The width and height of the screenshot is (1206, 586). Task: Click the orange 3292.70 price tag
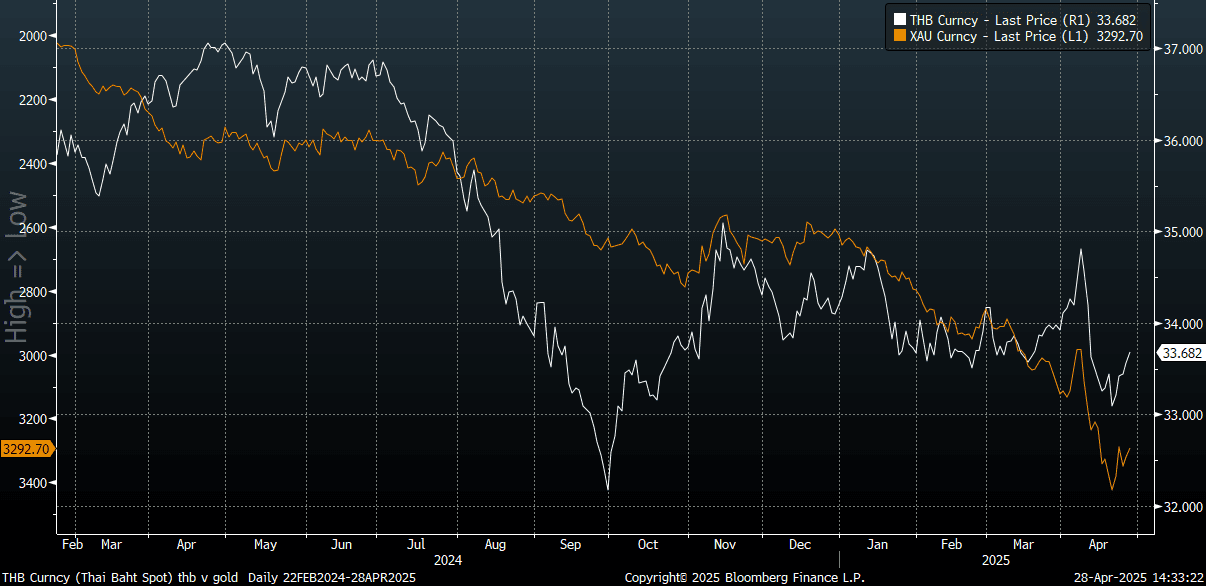27,450
